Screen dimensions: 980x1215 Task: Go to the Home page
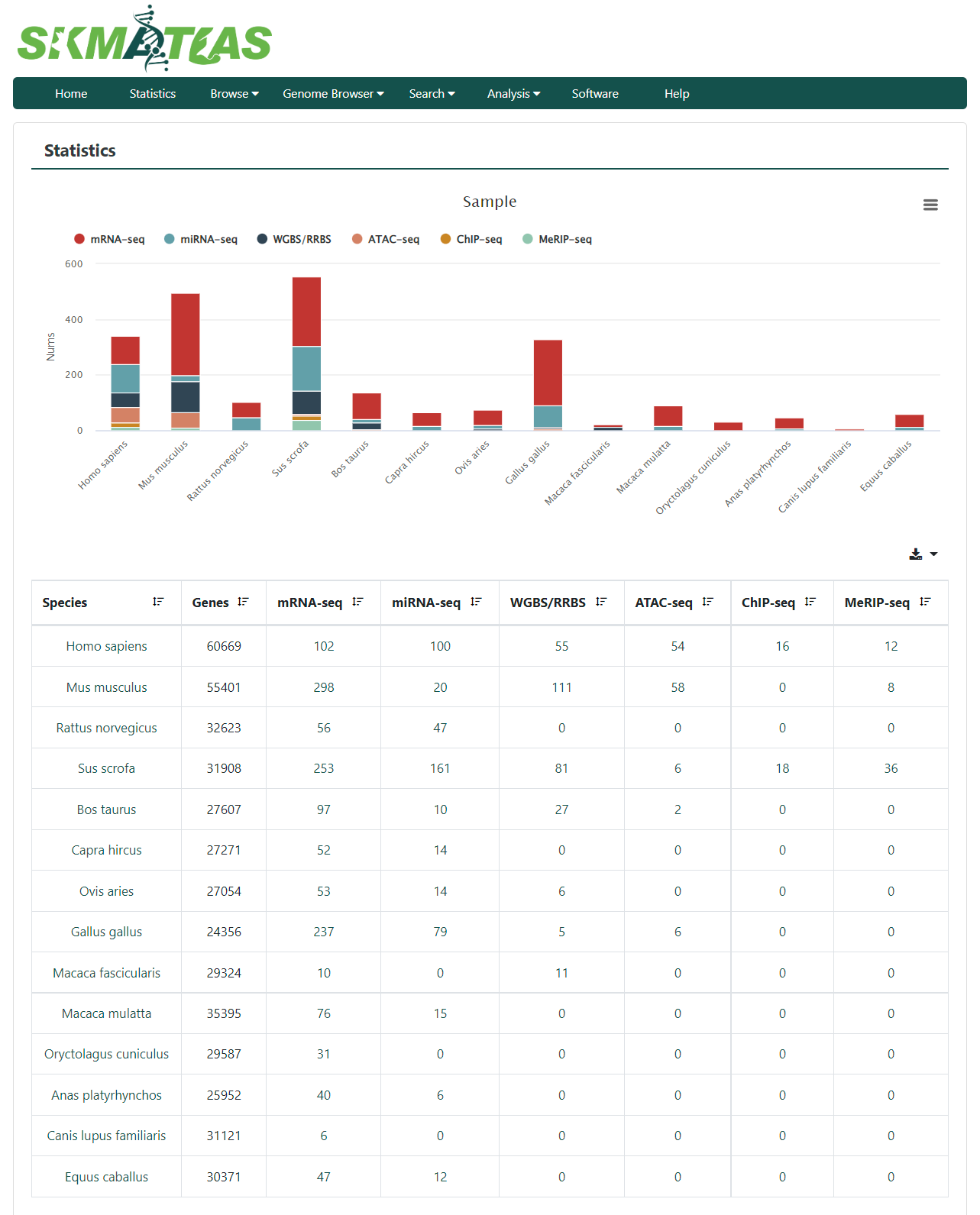[71, 93]
